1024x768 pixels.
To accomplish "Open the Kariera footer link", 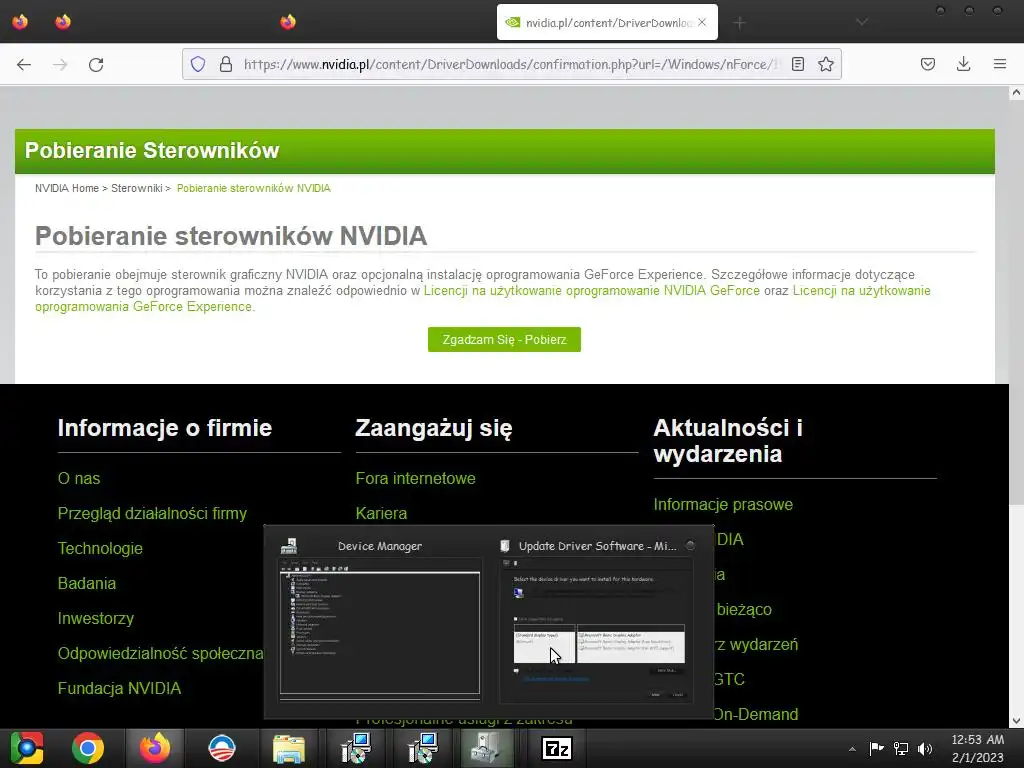I will (381, 513).
